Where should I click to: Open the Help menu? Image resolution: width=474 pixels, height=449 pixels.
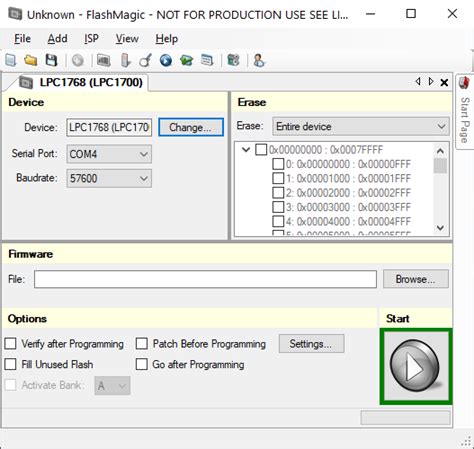(x=166, y=39)
